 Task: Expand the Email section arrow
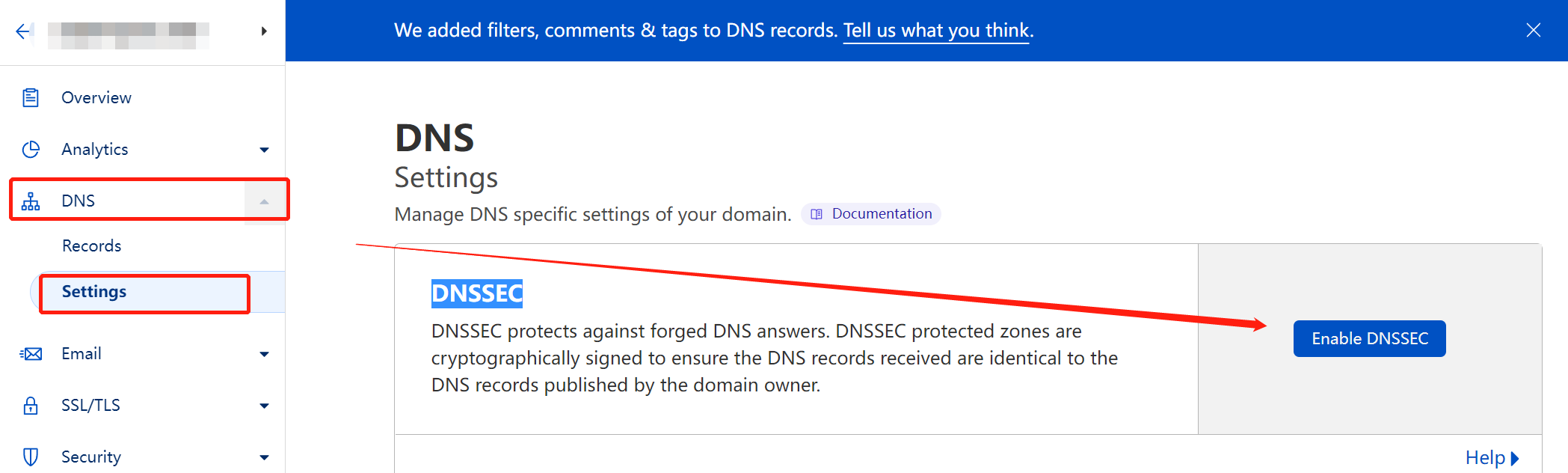point(264,355)
